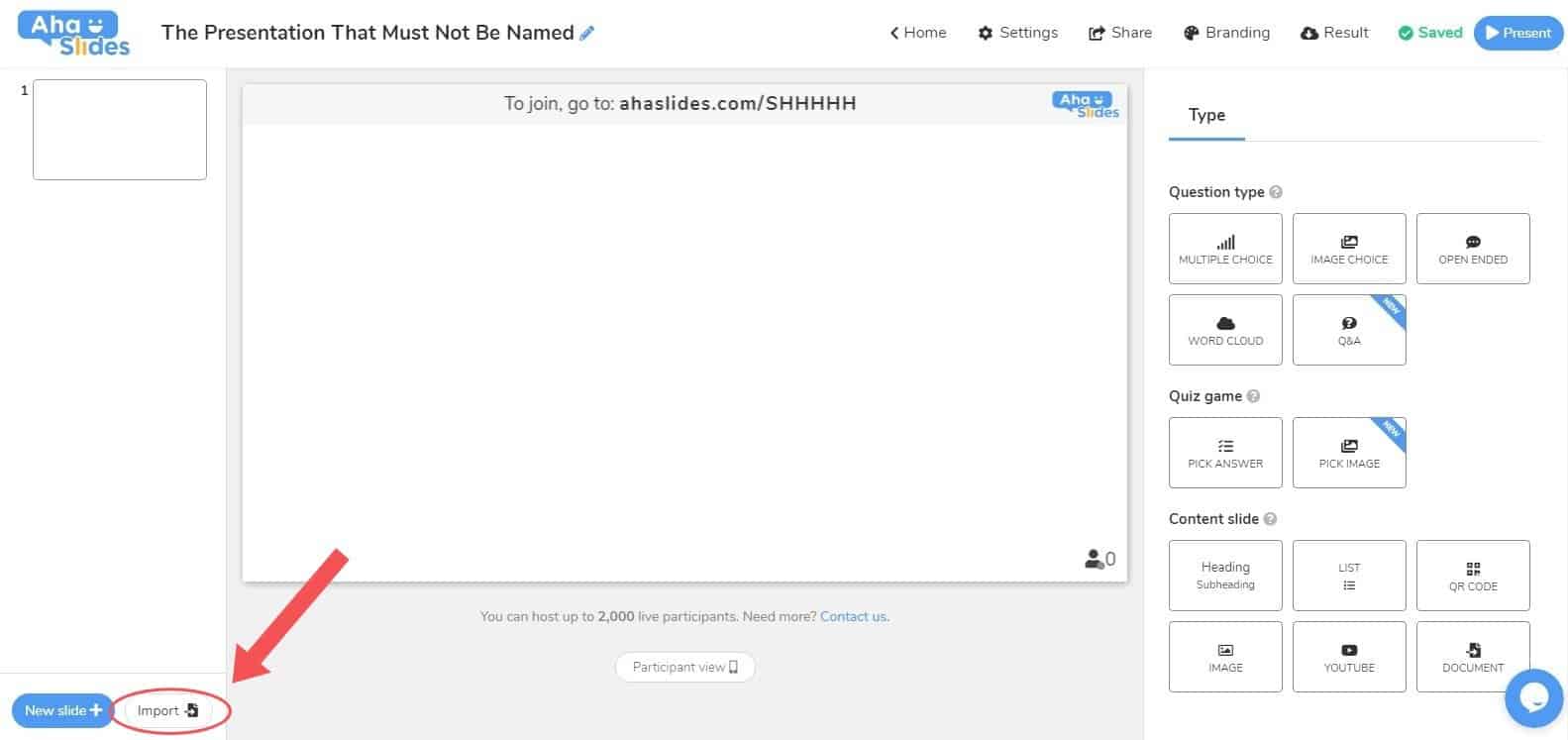Select the Document content slide
1568x740 pixels.
[x=1473, y=657]
